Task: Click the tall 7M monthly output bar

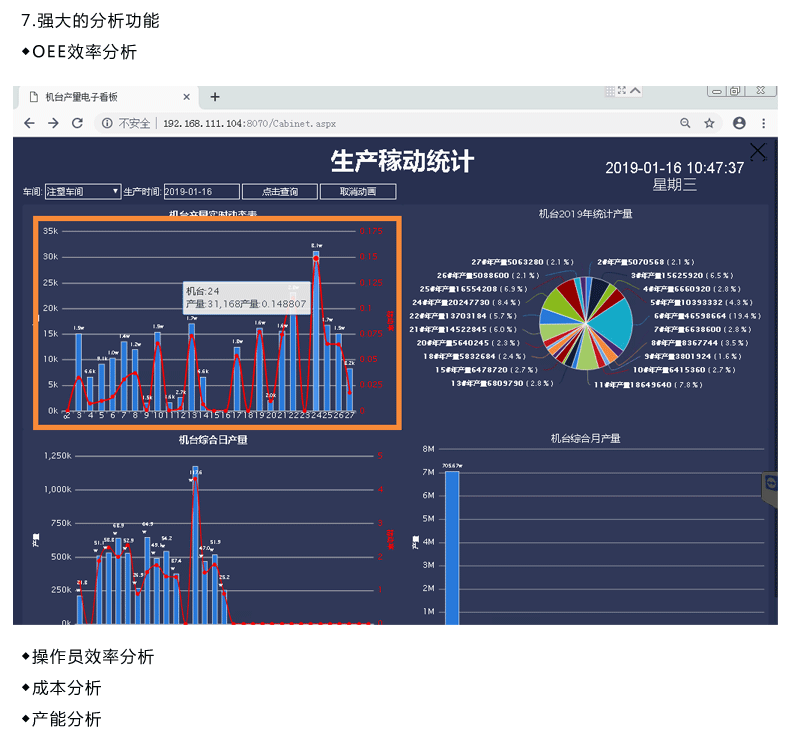Action: (452, 545)
